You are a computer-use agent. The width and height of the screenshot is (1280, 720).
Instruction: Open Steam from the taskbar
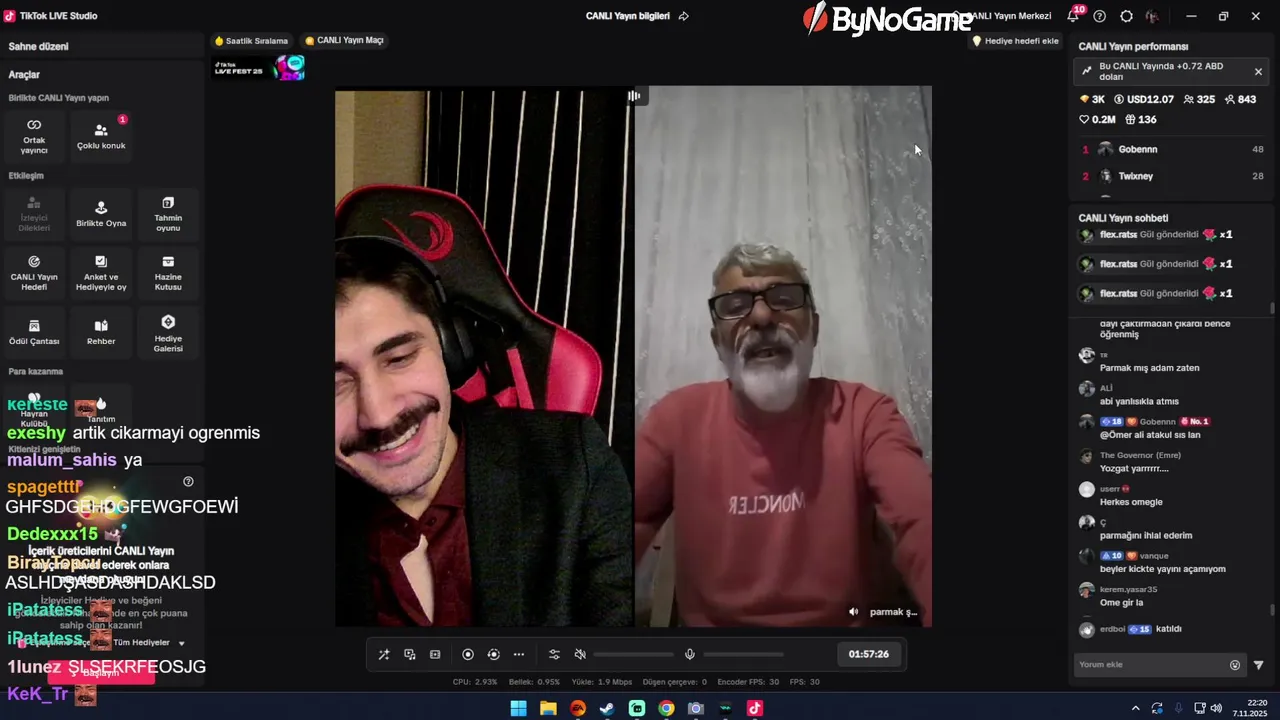(x=607, y=708)
